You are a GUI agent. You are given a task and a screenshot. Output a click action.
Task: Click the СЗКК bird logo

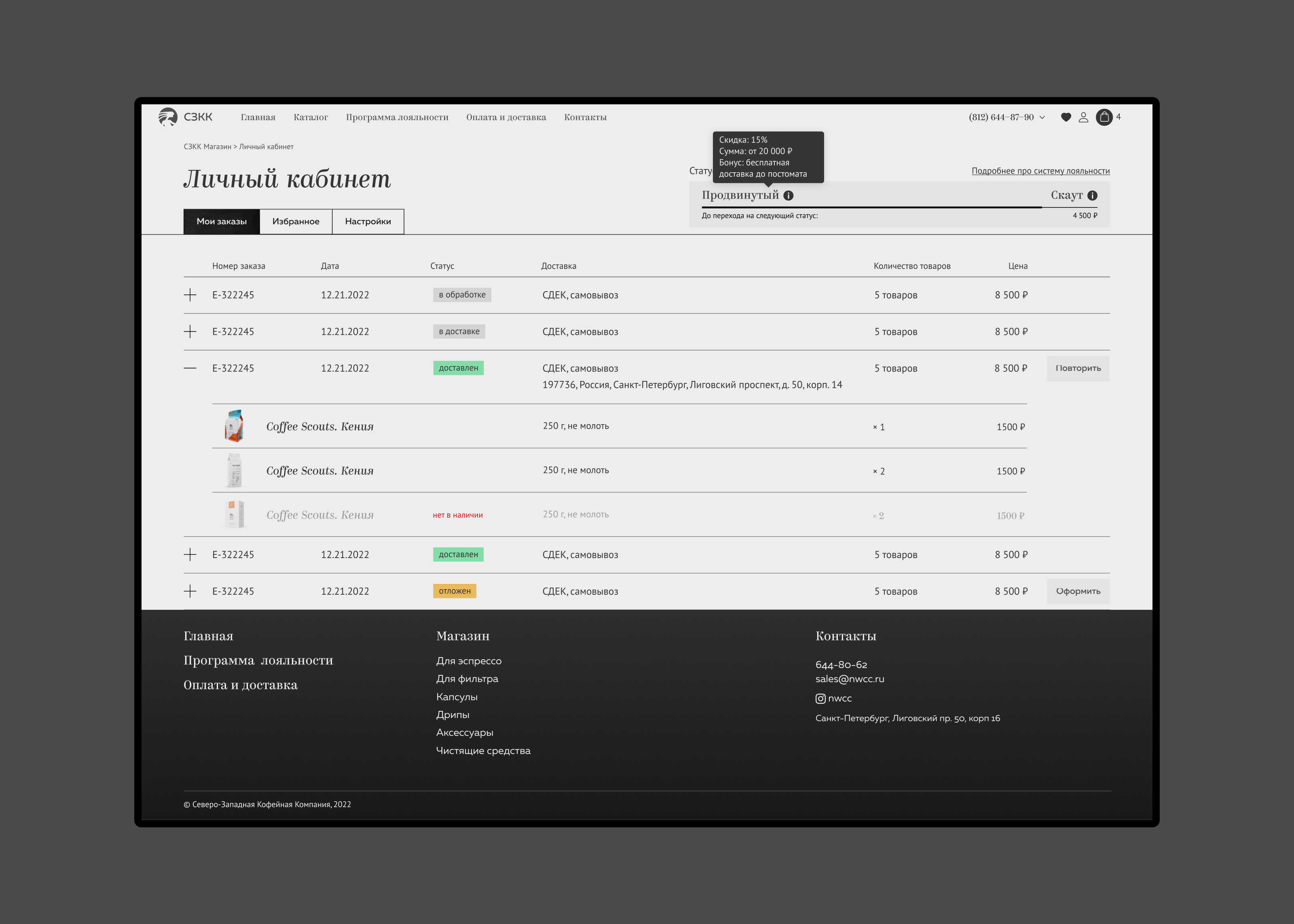click(x=168, y=116)
